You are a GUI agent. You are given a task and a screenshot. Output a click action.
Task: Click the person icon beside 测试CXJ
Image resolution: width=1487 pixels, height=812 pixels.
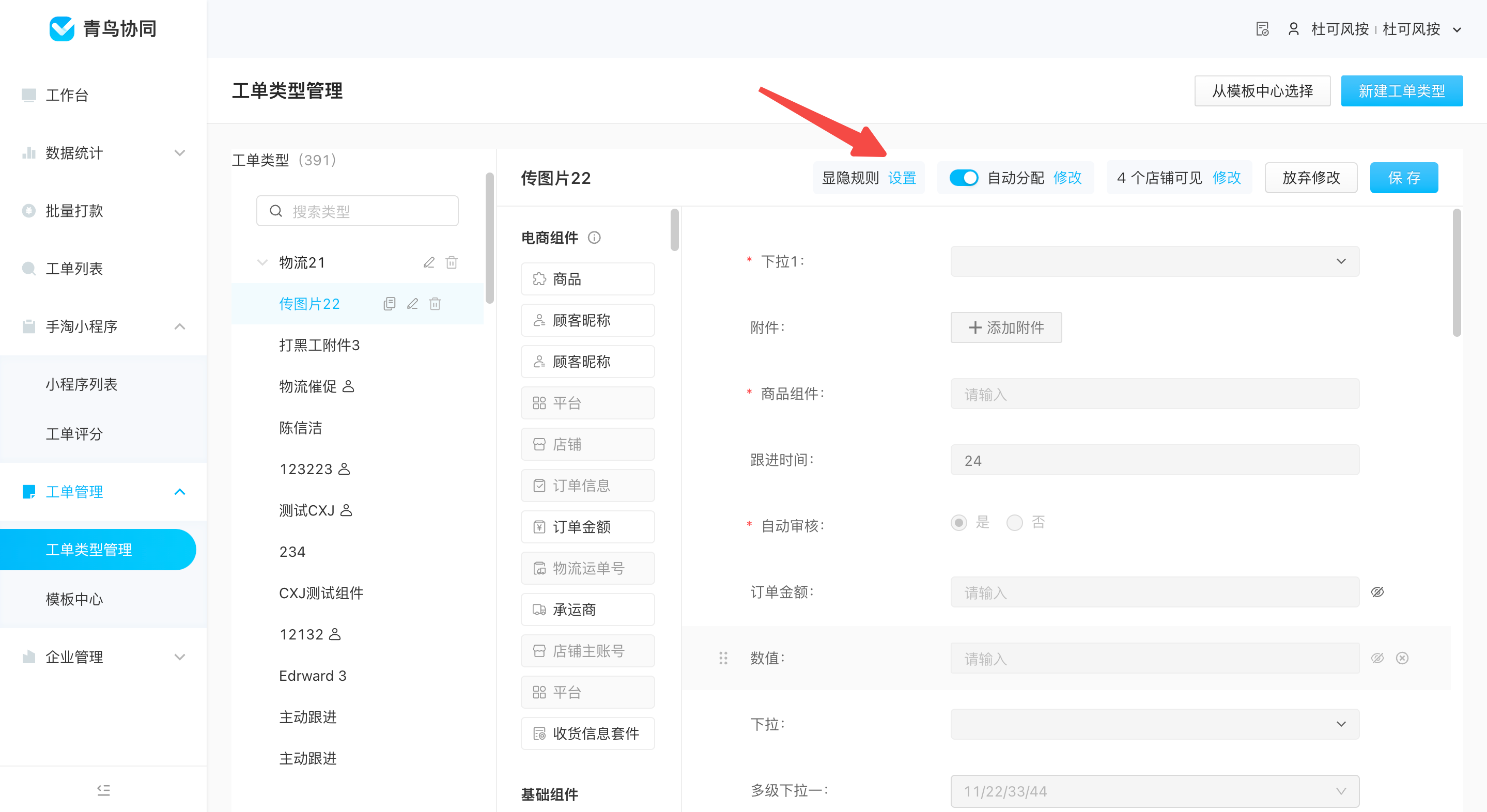coord(346,510)
